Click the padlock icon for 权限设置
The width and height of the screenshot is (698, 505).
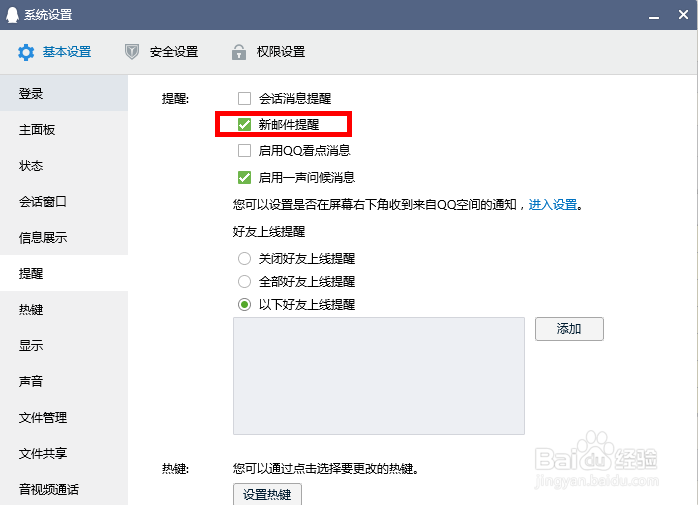point(239,52)
